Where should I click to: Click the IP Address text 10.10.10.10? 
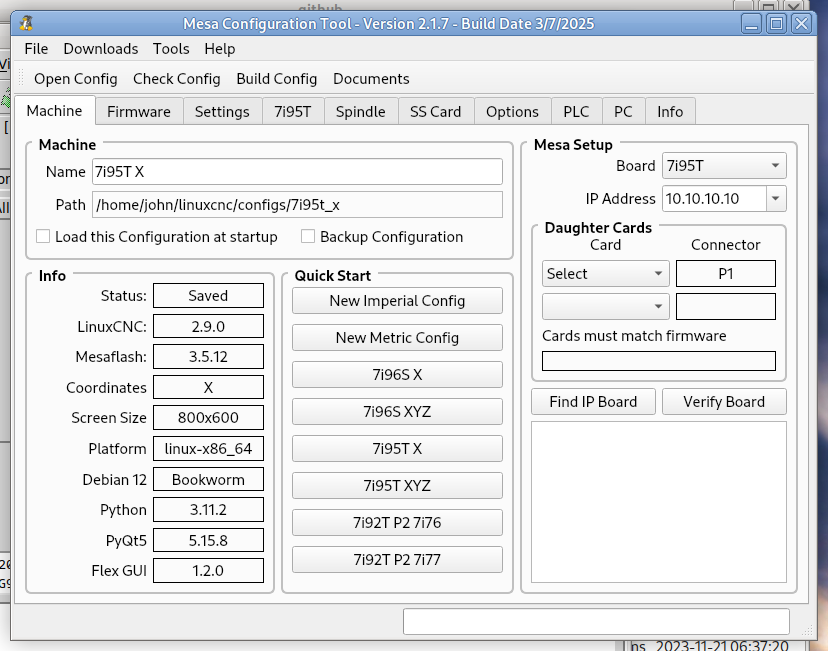coord(702,199)
